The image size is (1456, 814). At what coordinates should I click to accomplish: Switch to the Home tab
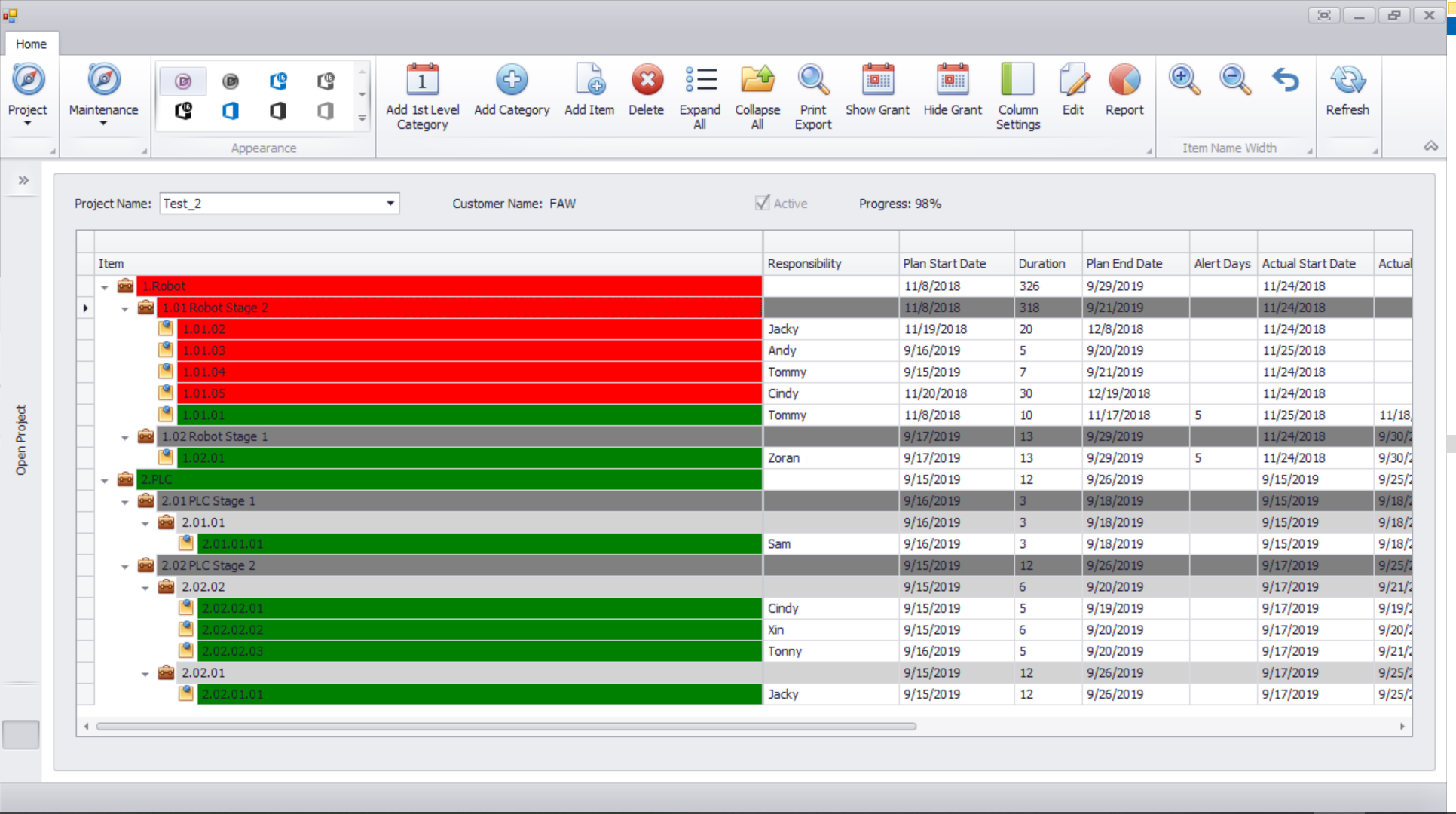tap(31, 44)
